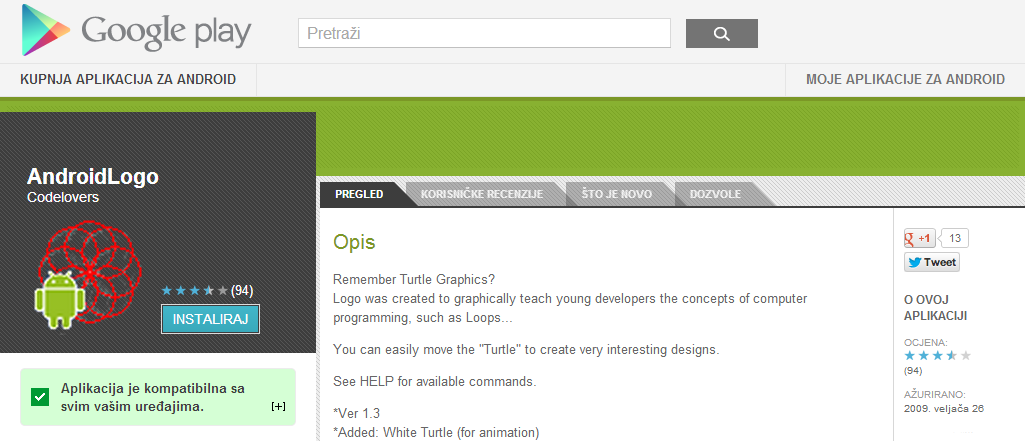Open the PREGLED tab

[359, 194]
